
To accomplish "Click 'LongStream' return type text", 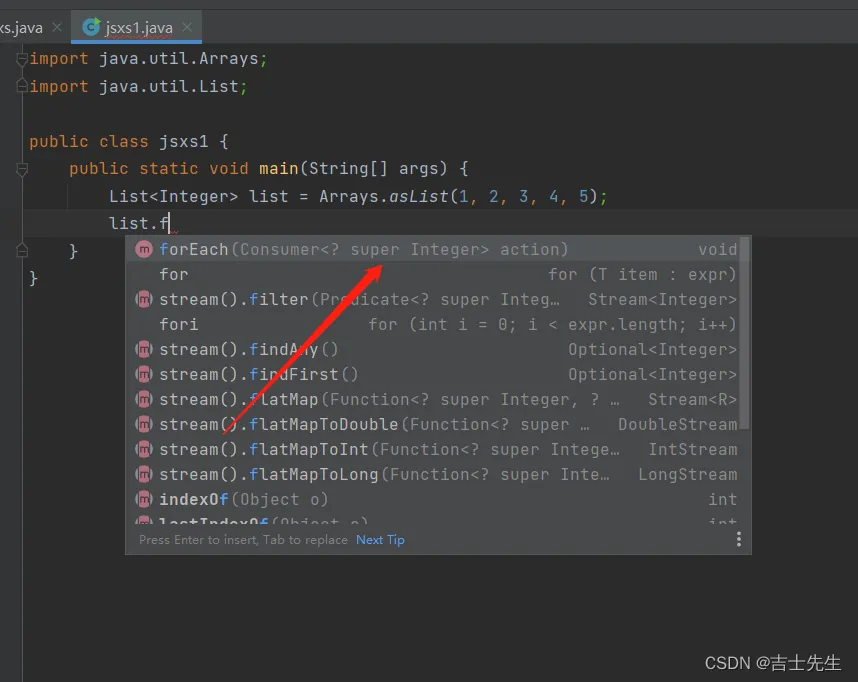I will point(687,475).
